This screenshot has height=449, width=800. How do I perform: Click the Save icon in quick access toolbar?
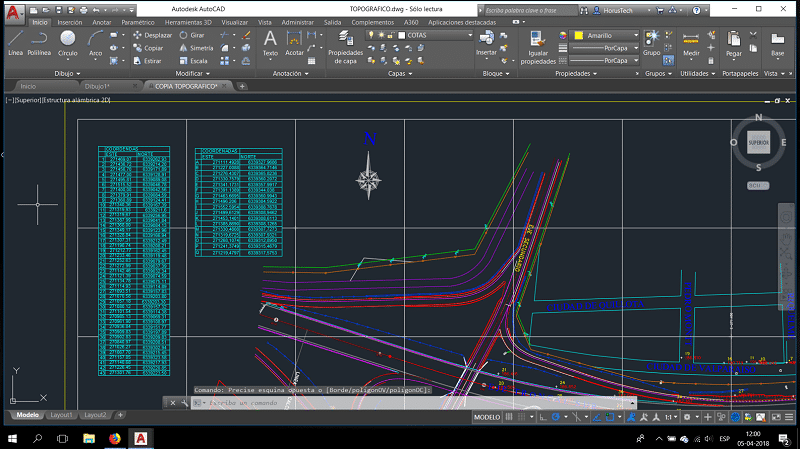pos(59,10)
